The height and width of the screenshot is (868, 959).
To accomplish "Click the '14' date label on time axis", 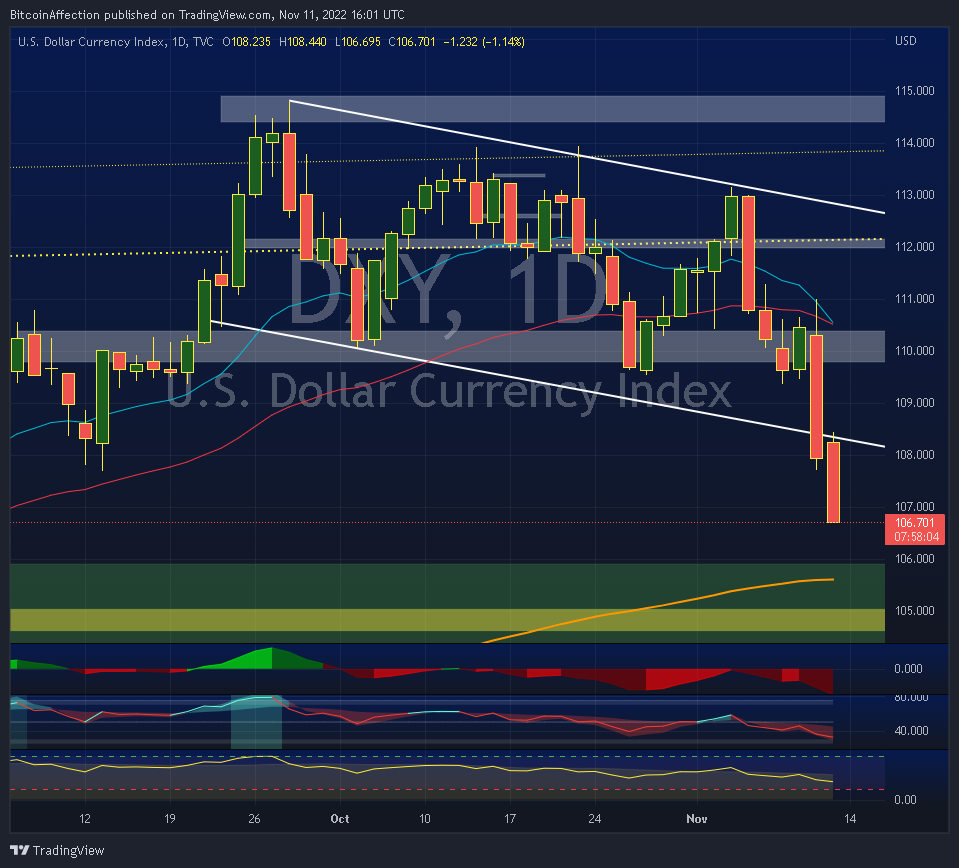I will 850,818.
